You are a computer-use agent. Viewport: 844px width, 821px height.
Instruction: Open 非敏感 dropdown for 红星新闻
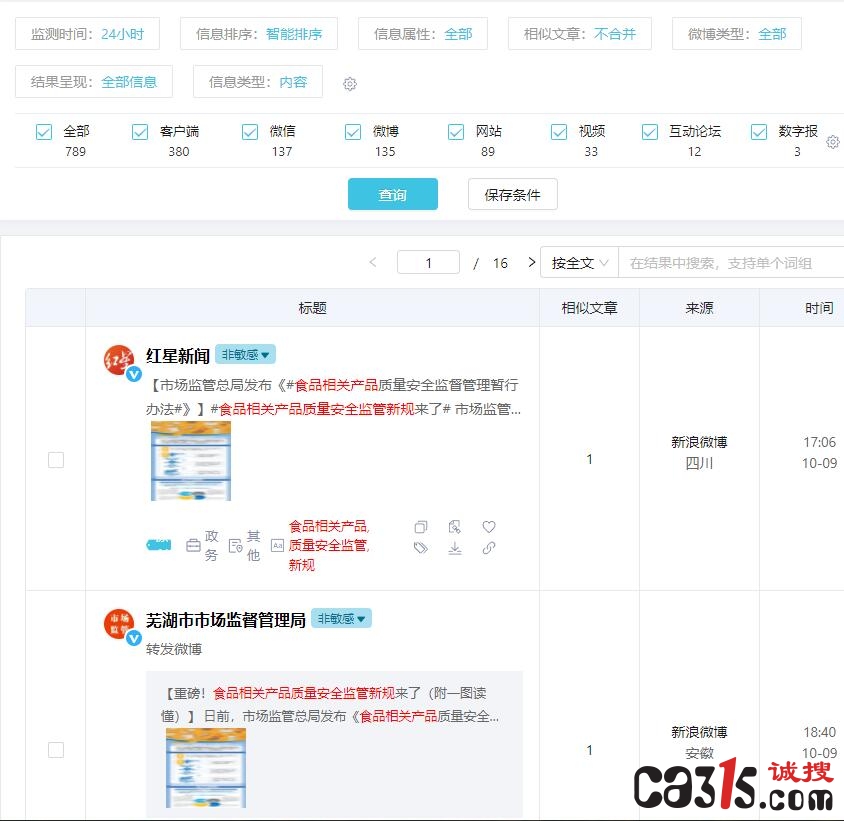point(245,355)
